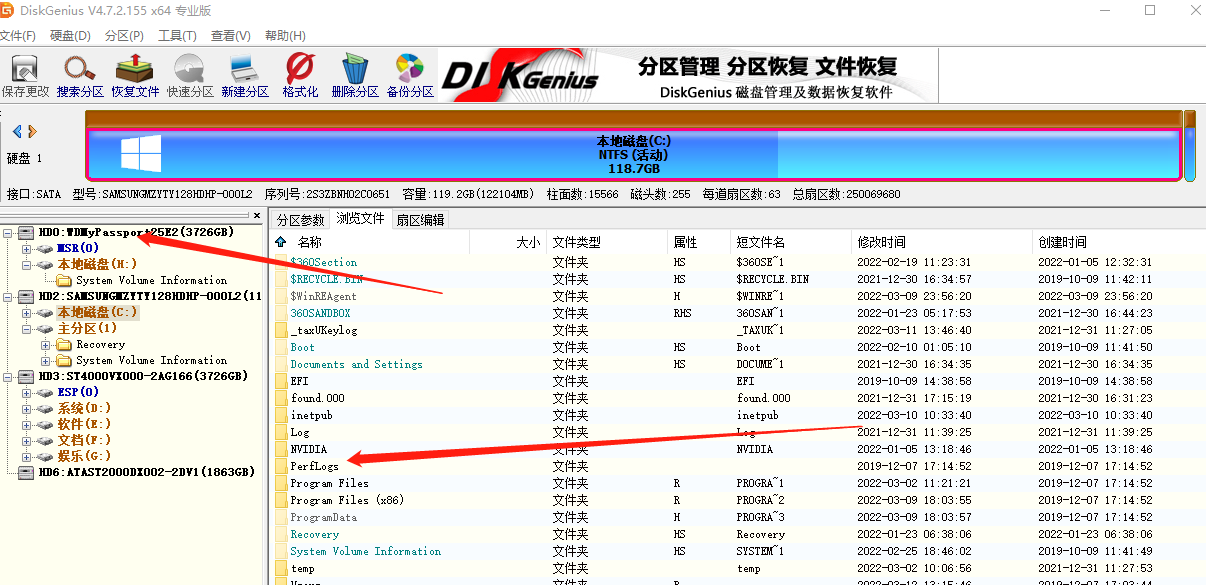Open the 分区(P) menu
This screenshot has width=1206, height=585.
(x=124, y=36)
